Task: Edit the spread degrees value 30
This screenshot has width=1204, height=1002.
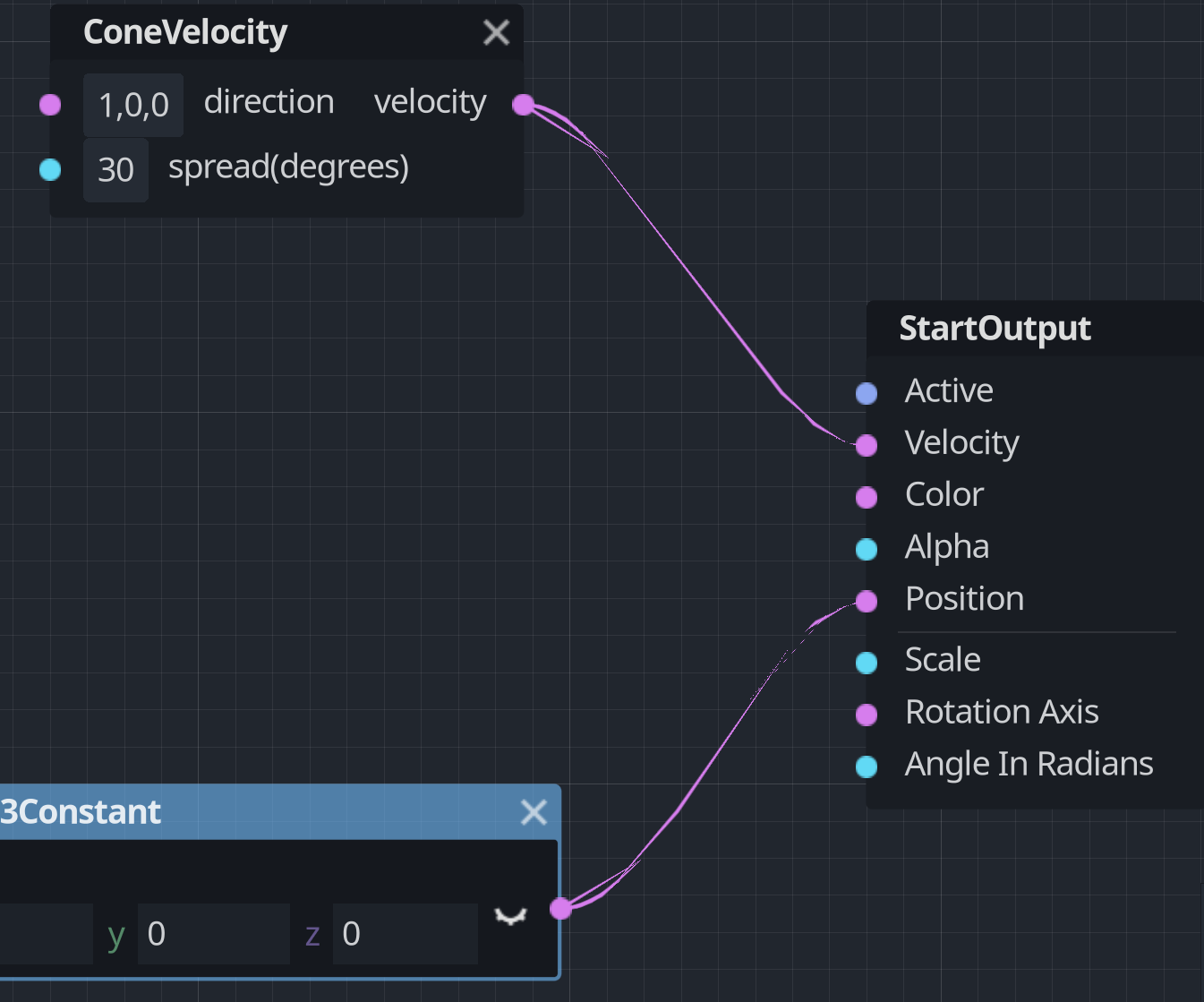Action: point(115,169)
